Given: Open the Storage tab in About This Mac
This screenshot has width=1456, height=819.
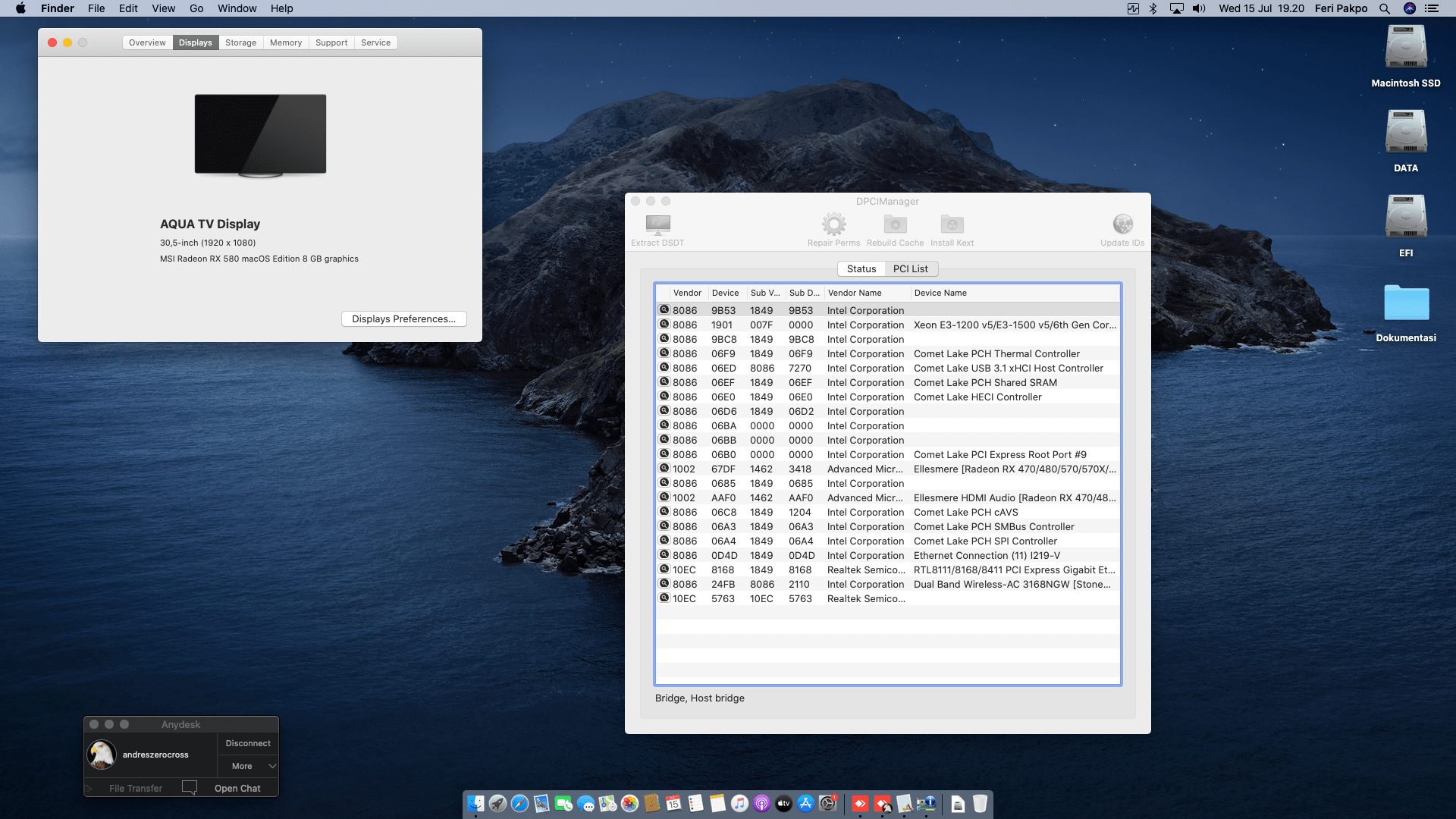Looking at the screenshot, I should (240, 42).
